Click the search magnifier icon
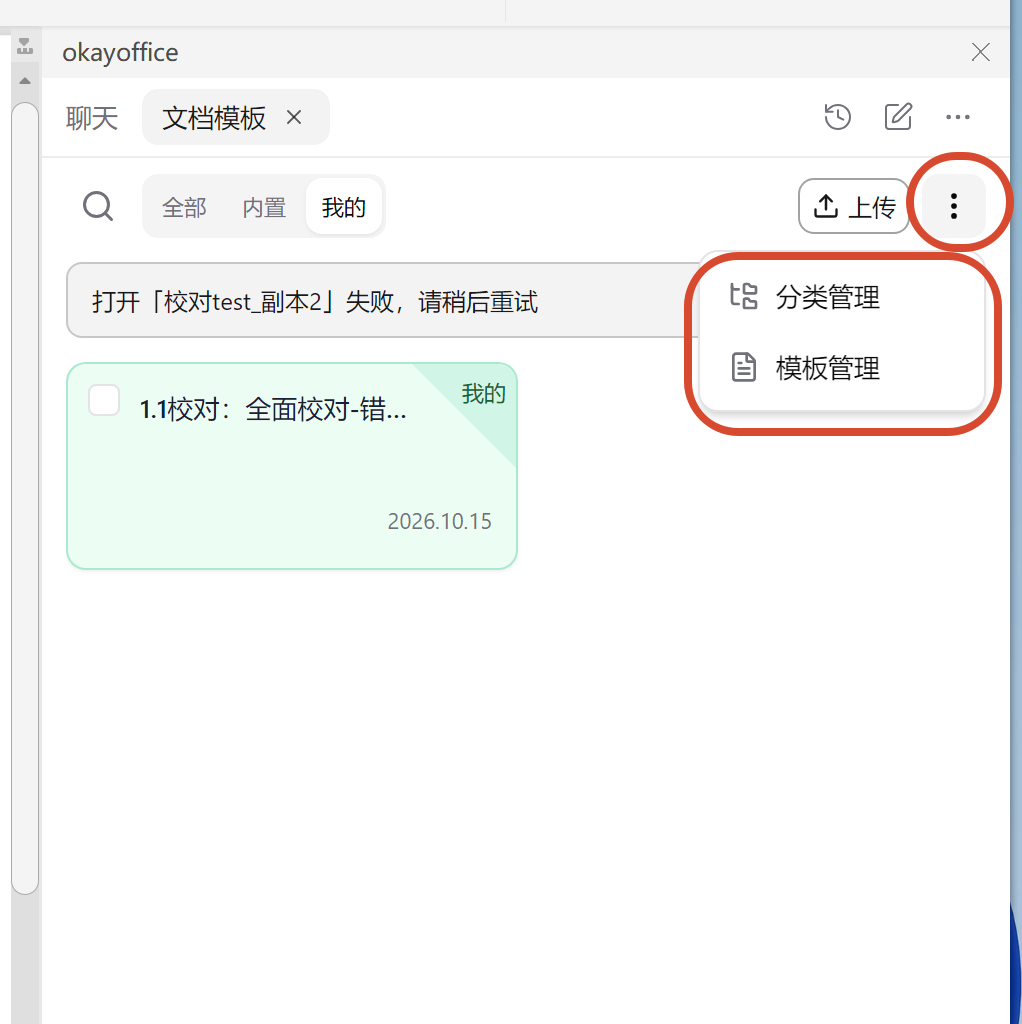1022x1024 pixels. click(x=98, y=206)
